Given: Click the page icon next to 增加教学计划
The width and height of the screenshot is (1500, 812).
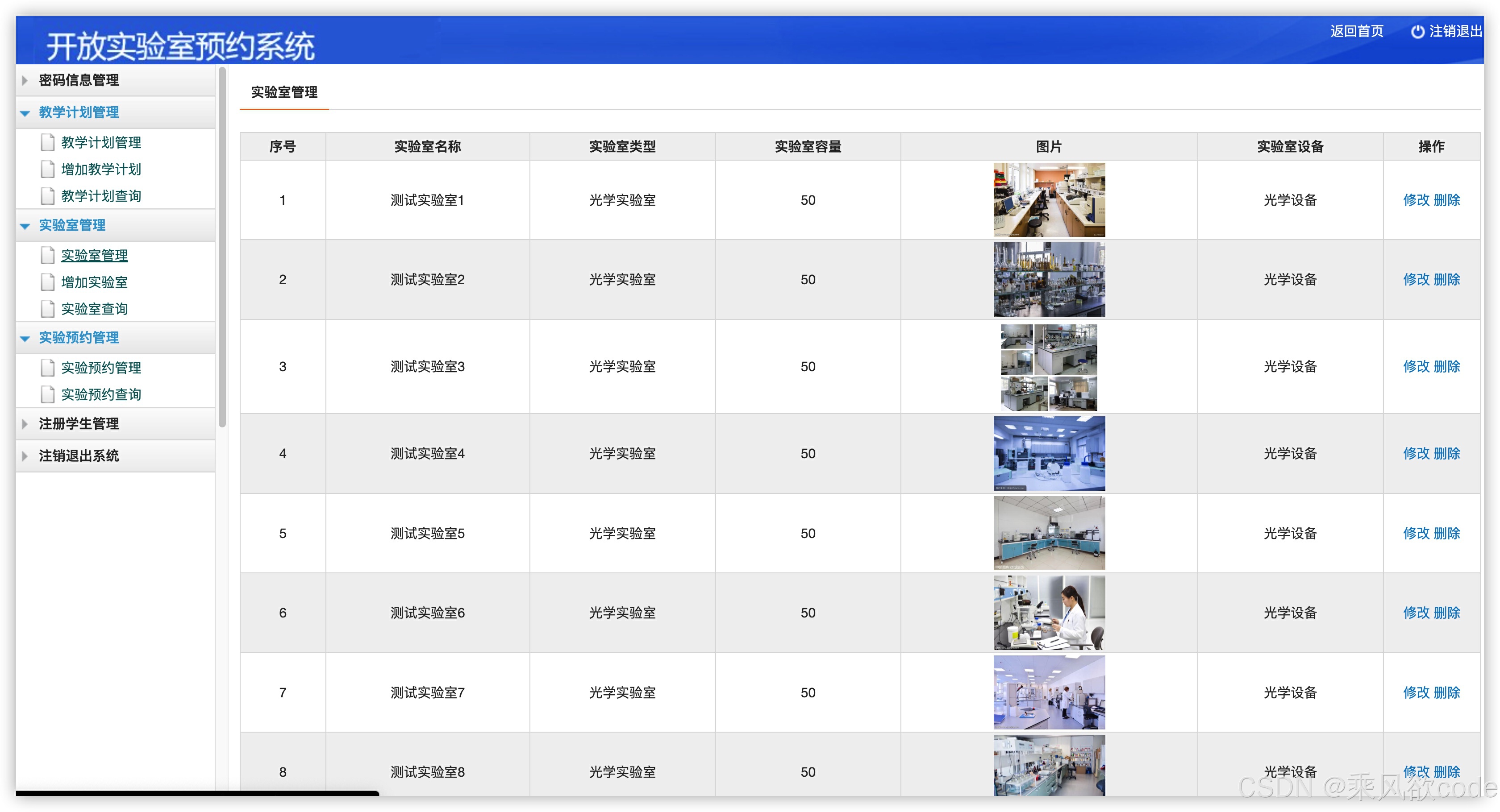Looking at the screenshot, I should 48,170.
